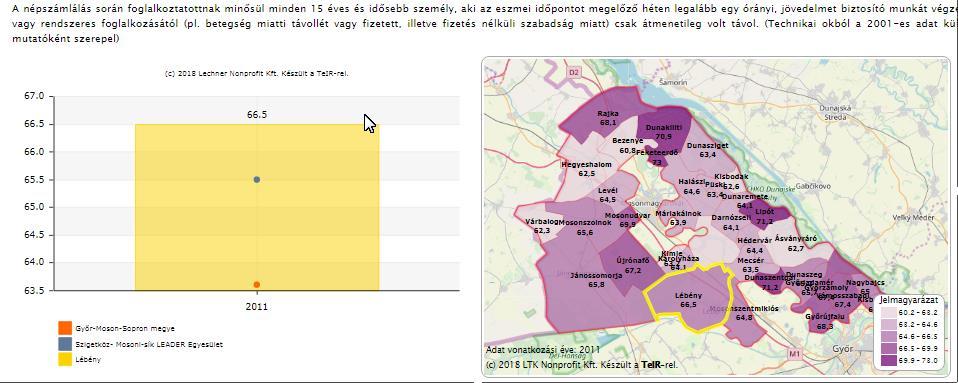Click the Győr city label on map
This screenshot has height=383, width=958.
point(844,349)
